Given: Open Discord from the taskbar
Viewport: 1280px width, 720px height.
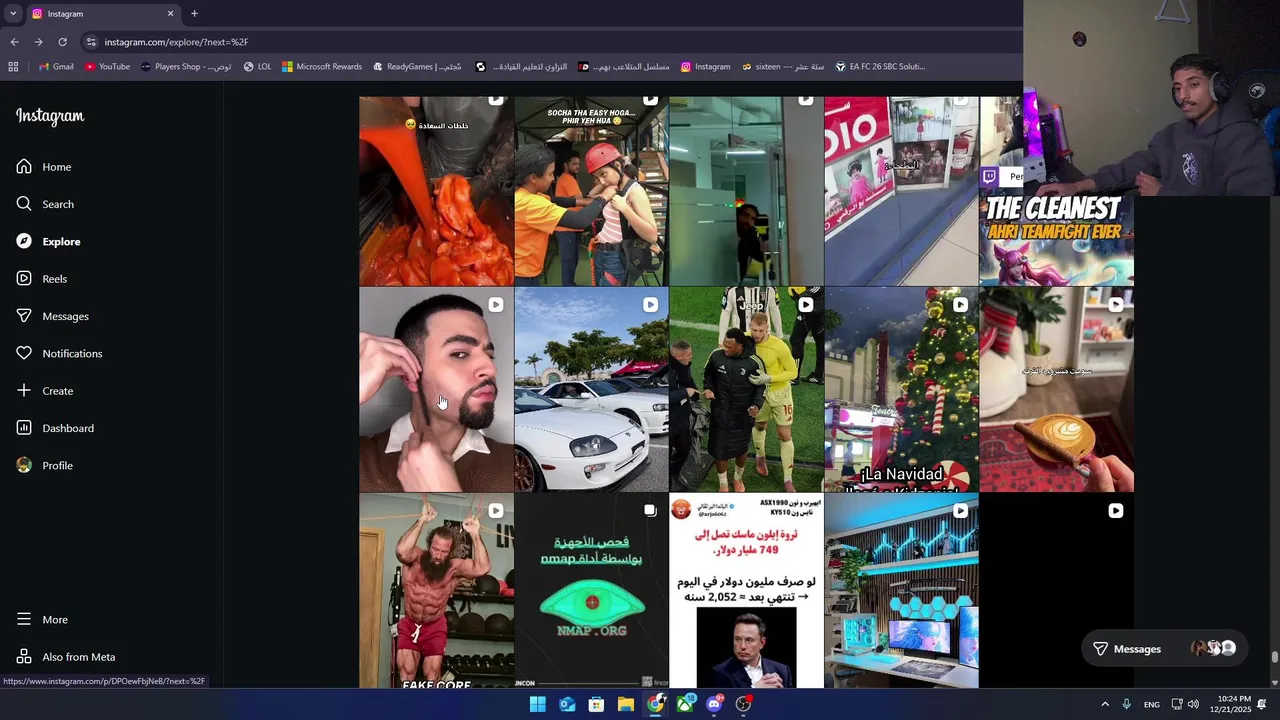Looking at the screenshot, I should pos(714,704).
